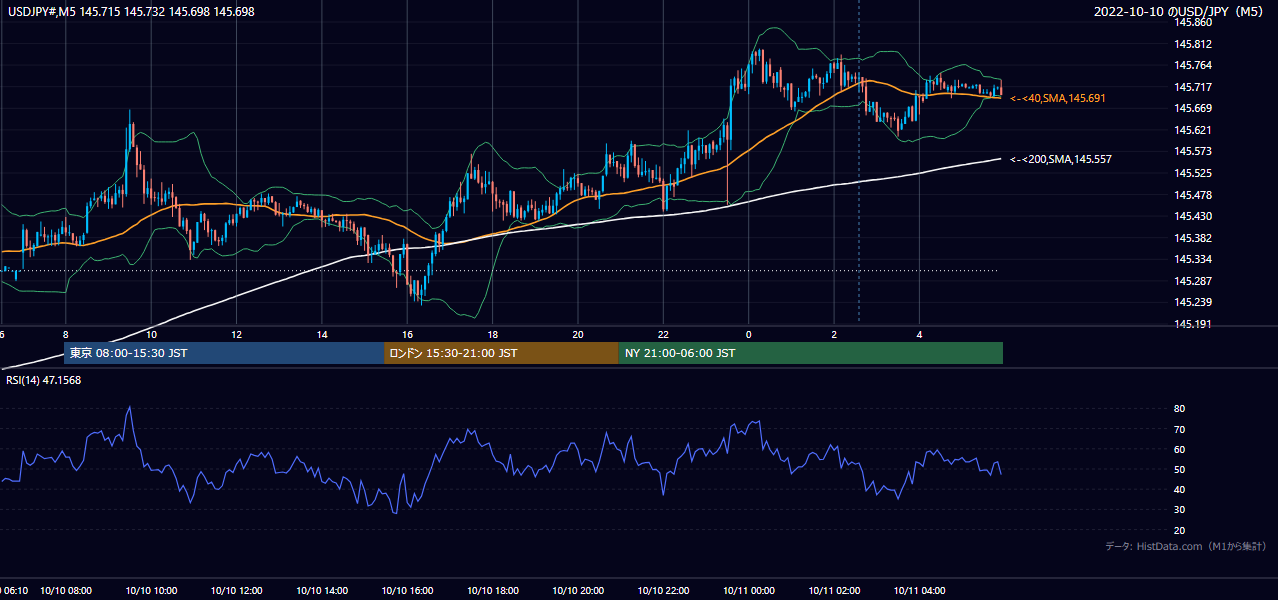
Task: Click price axis label 145.382
Action: tap(1192, 238)
